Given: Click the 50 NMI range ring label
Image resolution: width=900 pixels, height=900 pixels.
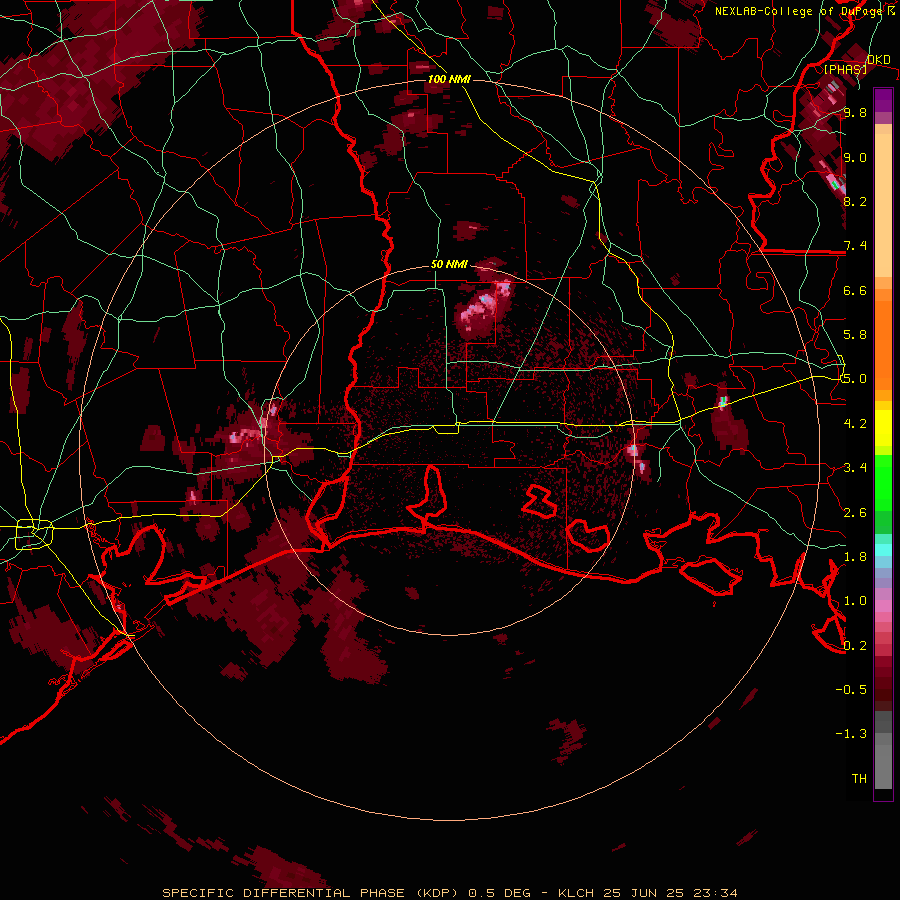Looking at the screenshot, I should click(x=449, y=264).
